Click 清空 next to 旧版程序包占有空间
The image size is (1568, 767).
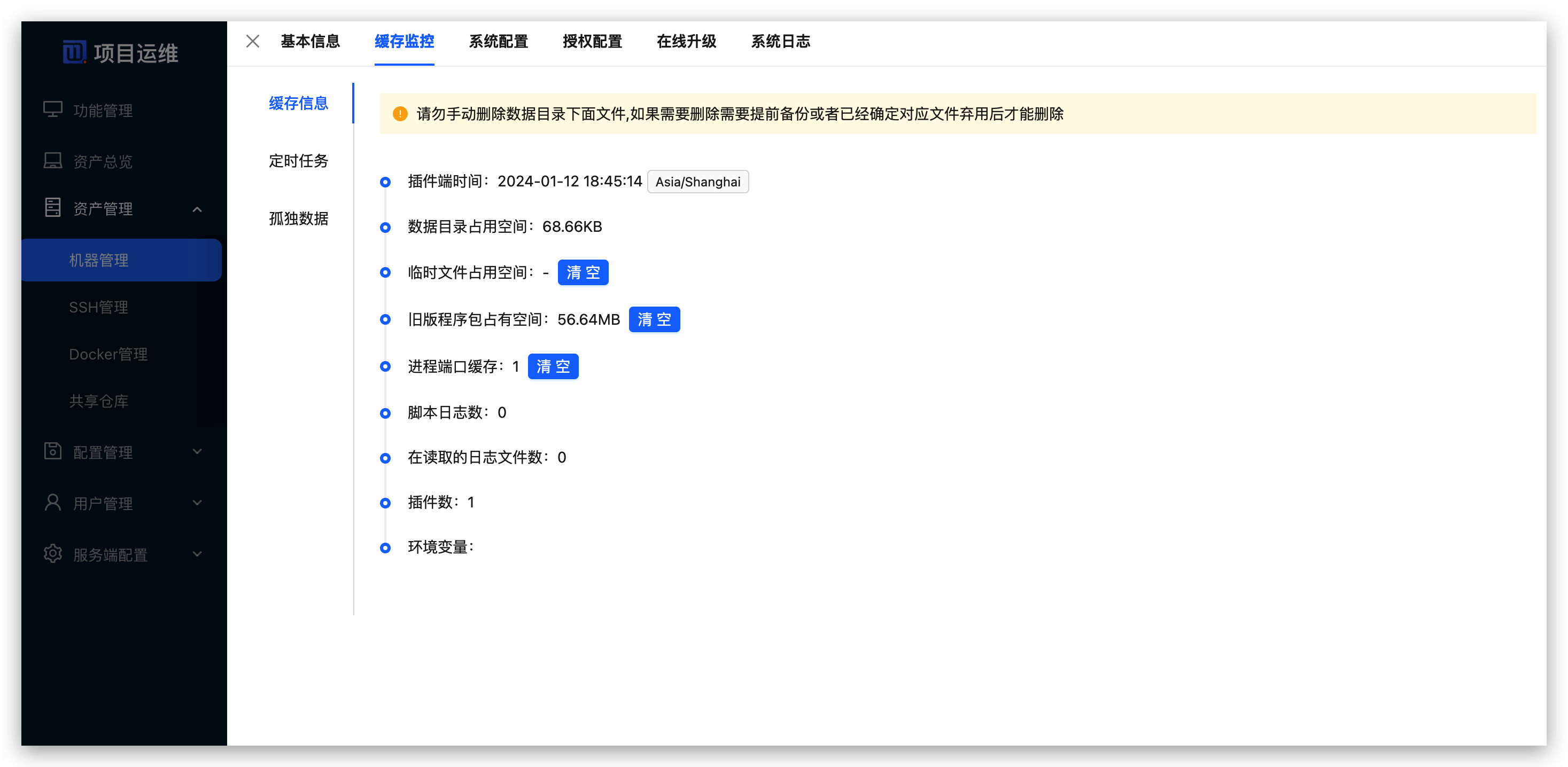coord(654,319)
